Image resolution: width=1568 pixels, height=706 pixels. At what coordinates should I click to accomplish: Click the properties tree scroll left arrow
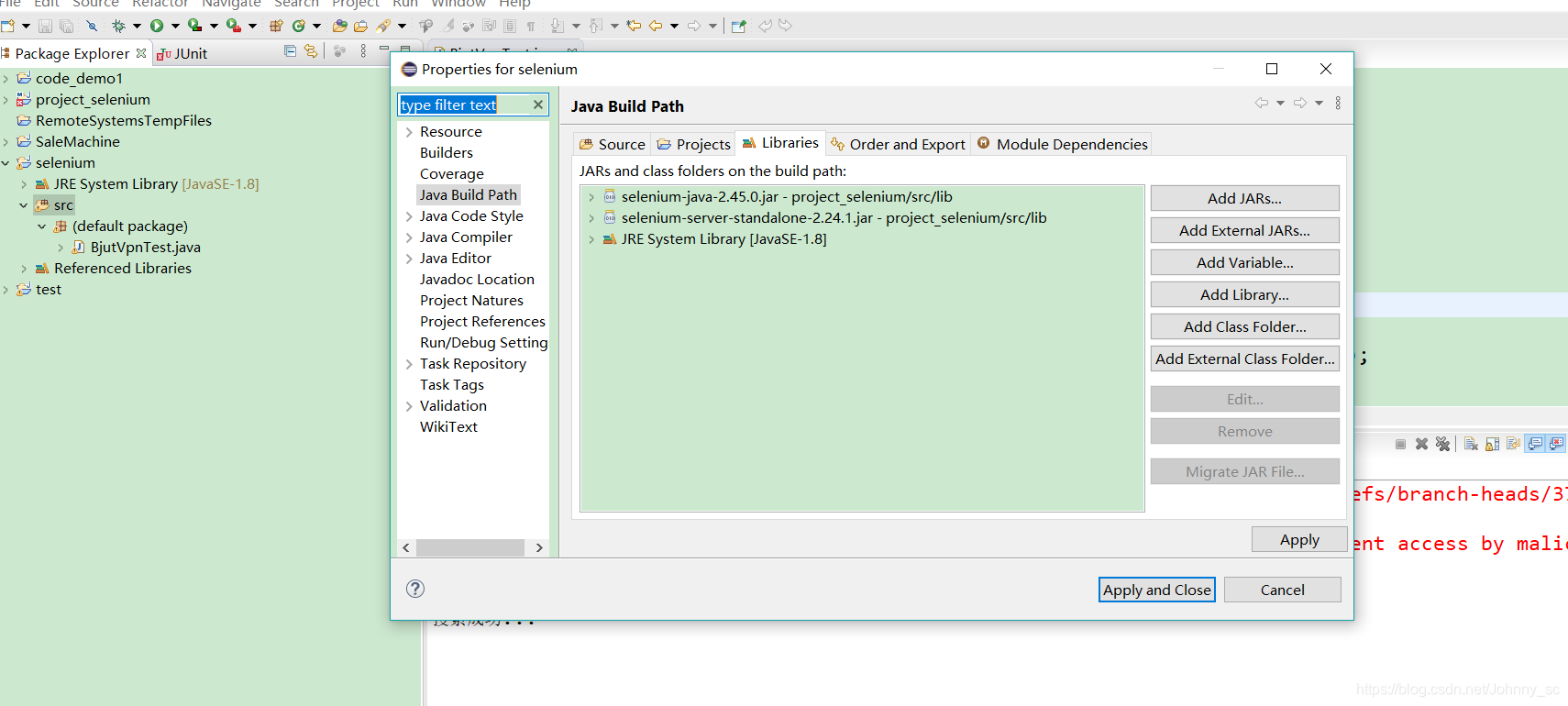click(406, 547)
